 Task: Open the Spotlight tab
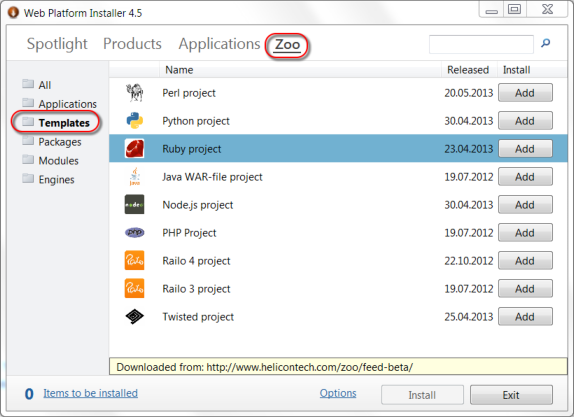point(57,44)
